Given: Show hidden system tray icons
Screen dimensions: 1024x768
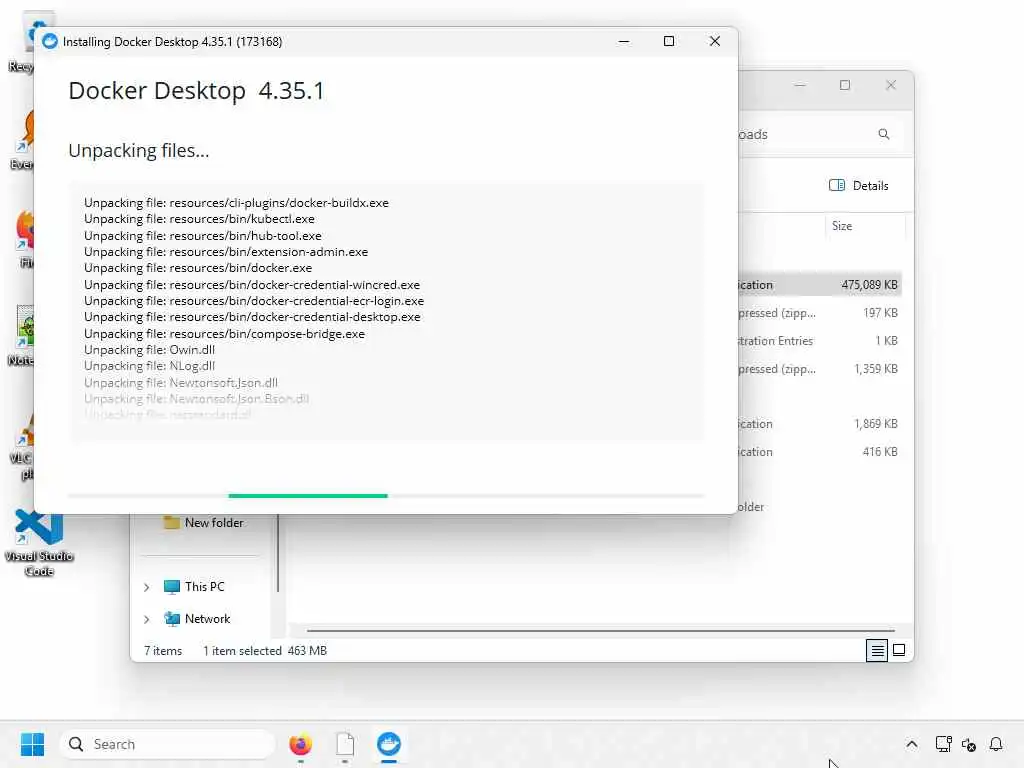Looking at the screenshot, I should (912, 744).
